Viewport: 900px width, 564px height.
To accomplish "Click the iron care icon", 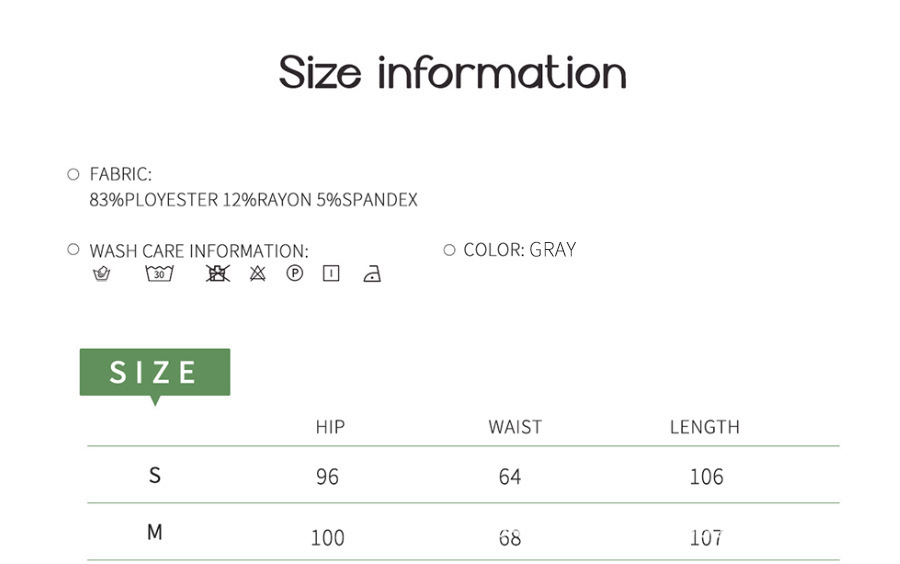I will point(372,273).
